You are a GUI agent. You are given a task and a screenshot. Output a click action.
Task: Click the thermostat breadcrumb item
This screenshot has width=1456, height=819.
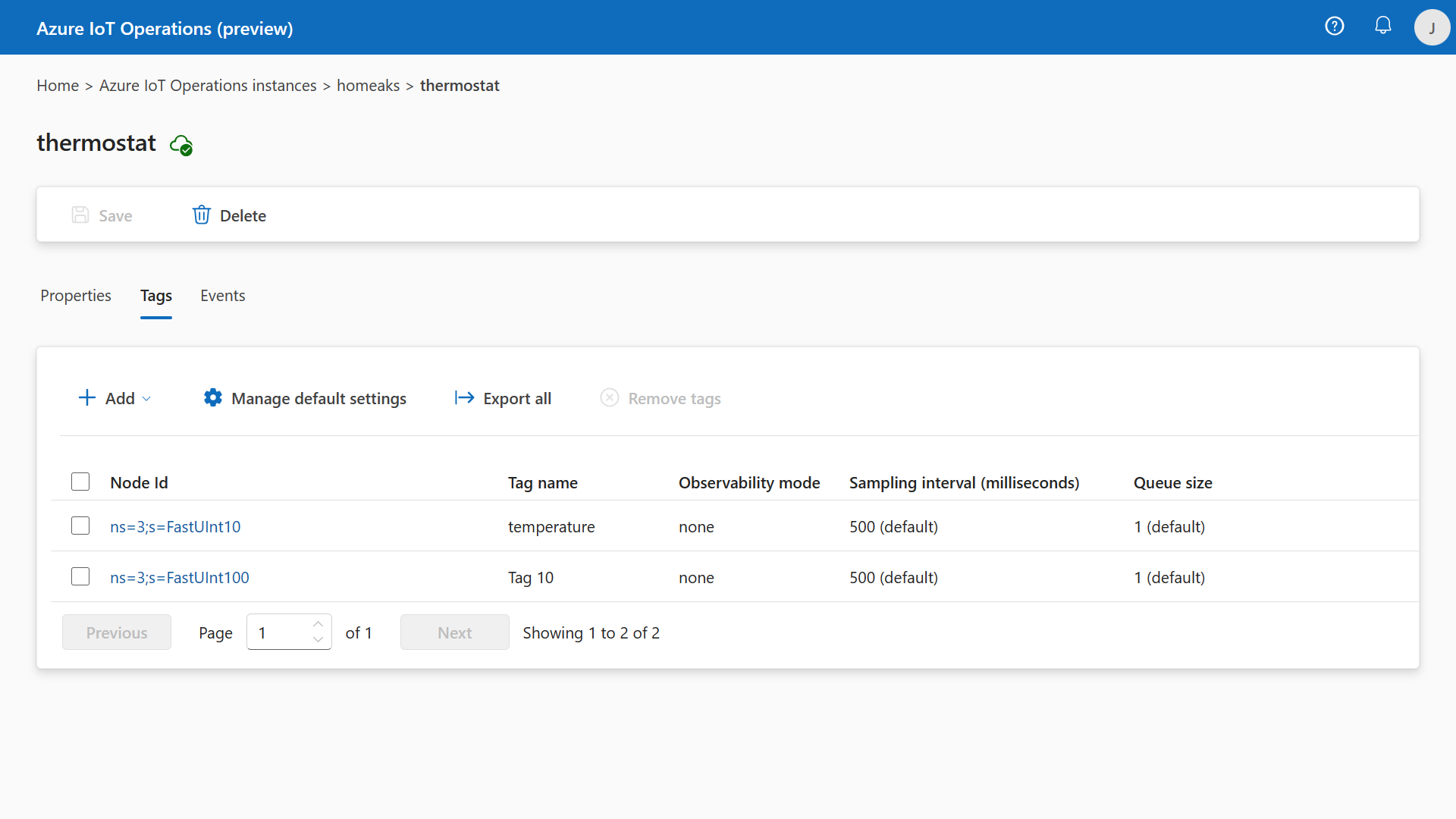(460, 86)
